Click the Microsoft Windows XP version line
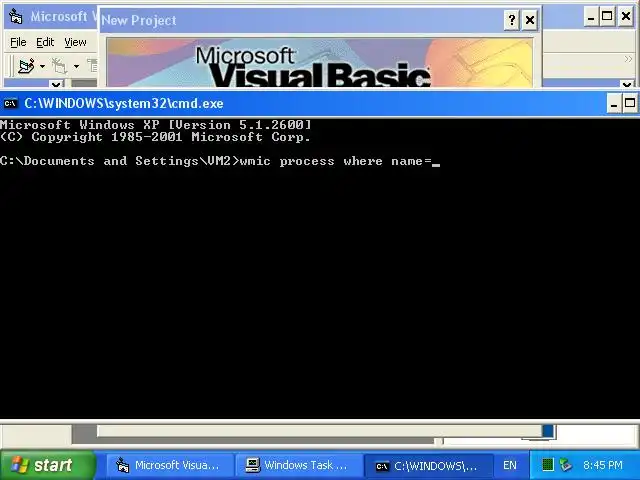 pos(156,124)
